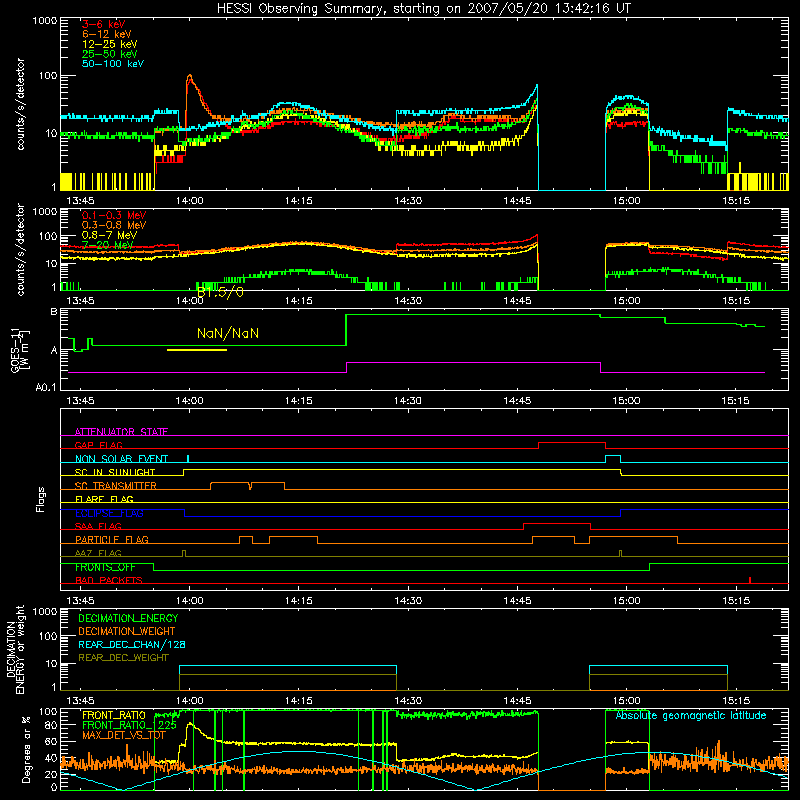Select the 50-100 keV legend label

(x=113, y=64)
